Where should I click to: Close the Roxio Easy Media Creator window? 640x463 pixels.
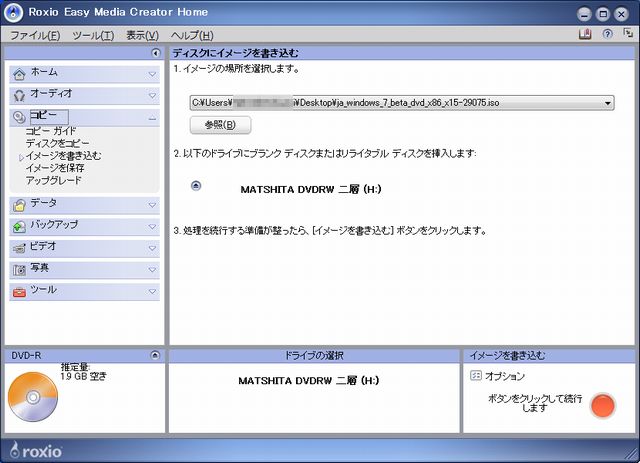[622, 15]
